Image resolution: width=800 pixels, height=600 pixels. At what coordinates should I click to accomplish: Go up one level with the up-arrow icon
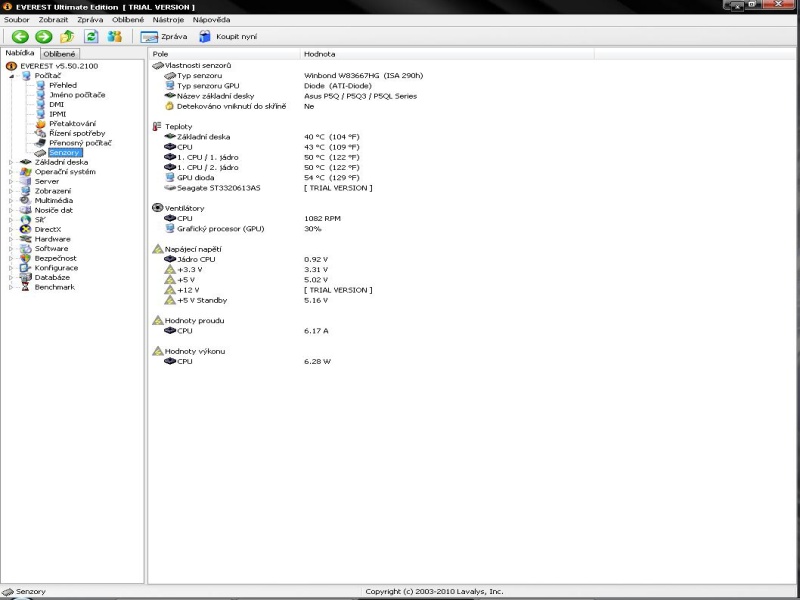[x=67, y=37]
